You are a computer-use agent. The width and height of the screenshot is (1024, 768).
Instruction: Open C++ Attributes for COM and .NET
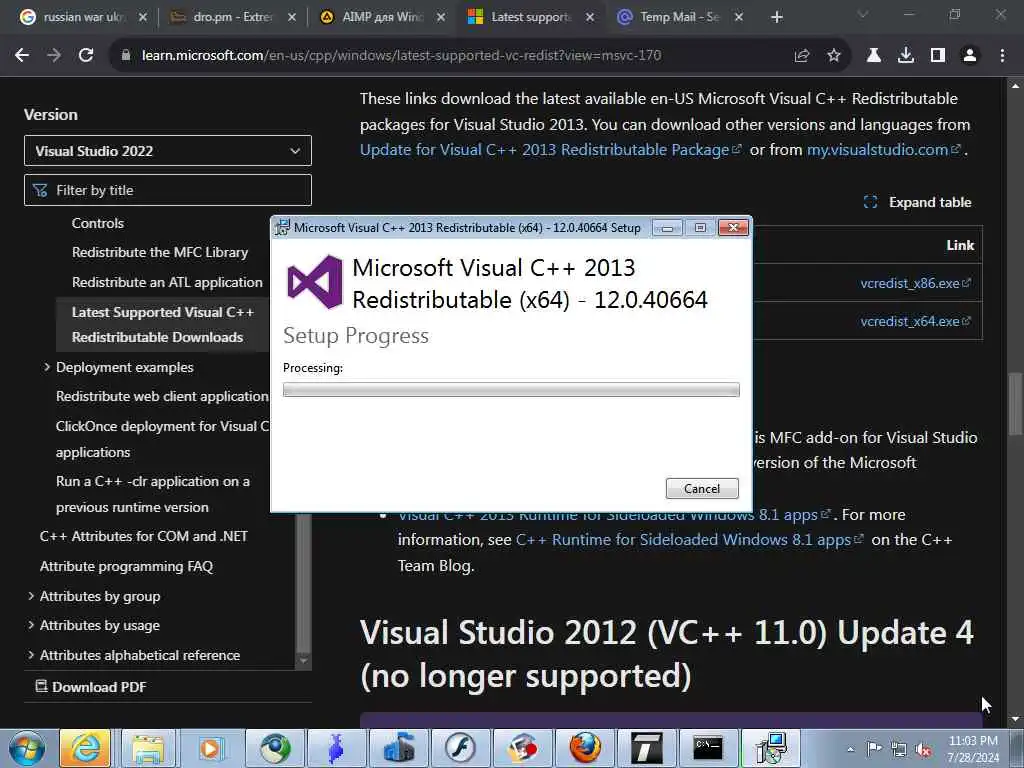point(144,536)
